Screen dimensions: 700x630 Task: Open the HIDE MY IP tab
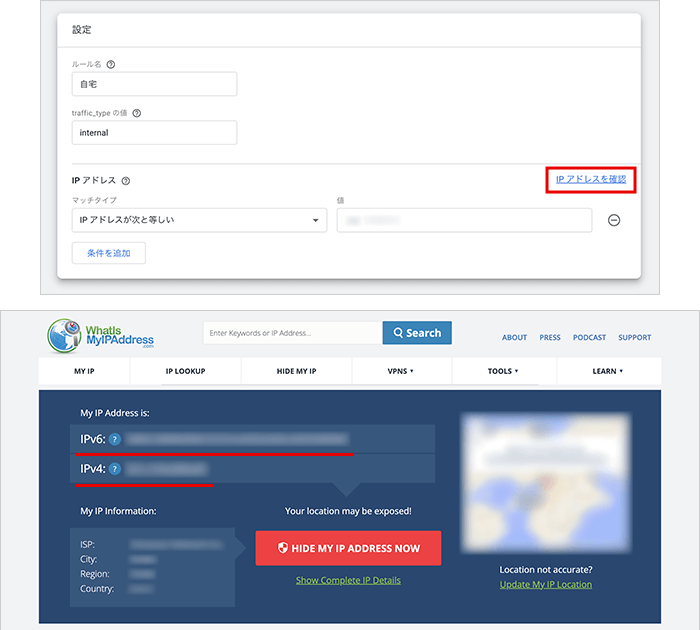coord(296,371)
